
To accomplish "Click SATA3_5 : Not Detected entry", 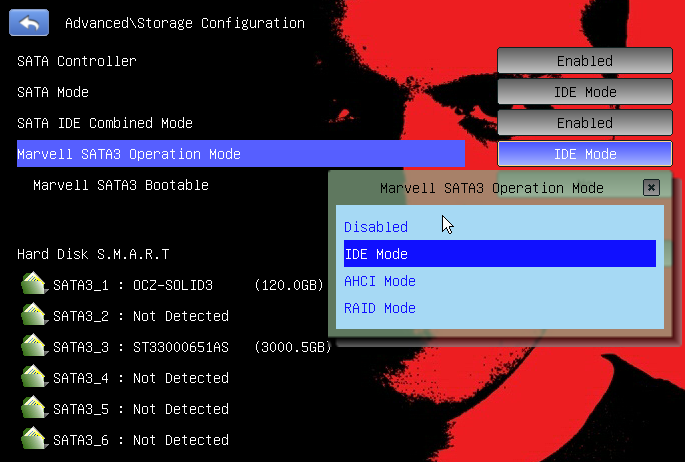I will pos(141,409).
